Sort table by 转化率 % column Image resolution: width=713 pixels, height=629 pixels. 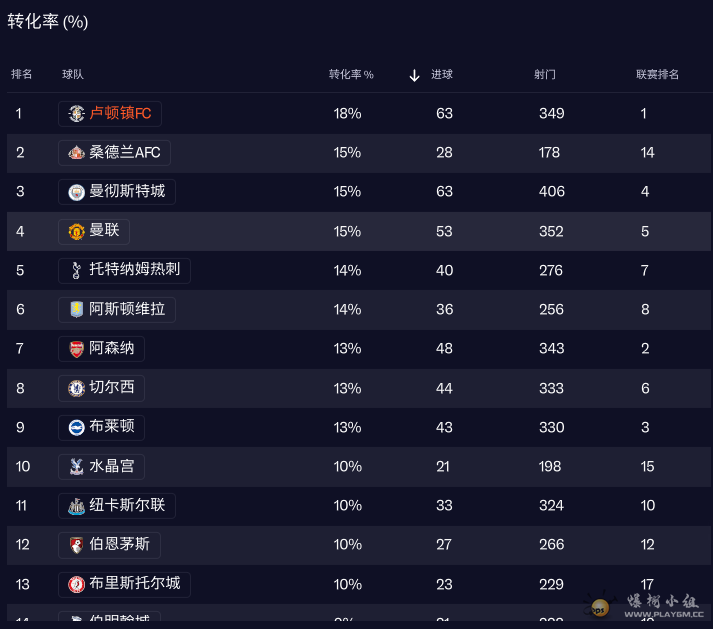pyautogui.click(x=351, y=75)
